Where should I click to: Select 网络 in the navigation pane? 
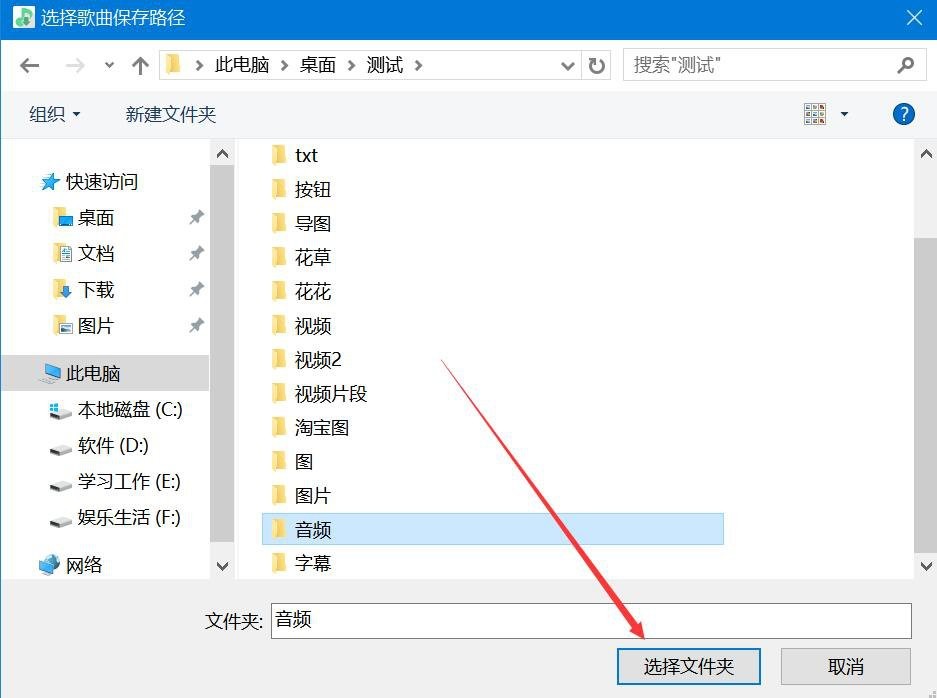coord(84,565)
